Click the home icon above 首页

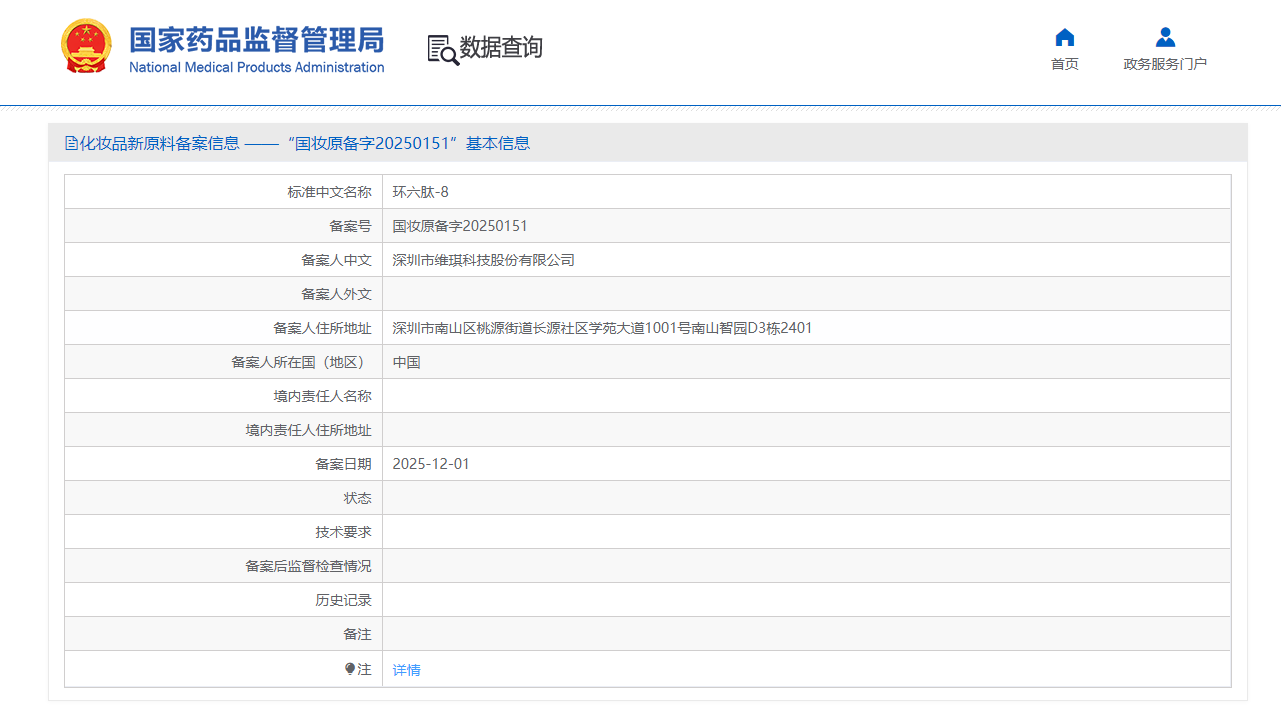click(1064, 37)
